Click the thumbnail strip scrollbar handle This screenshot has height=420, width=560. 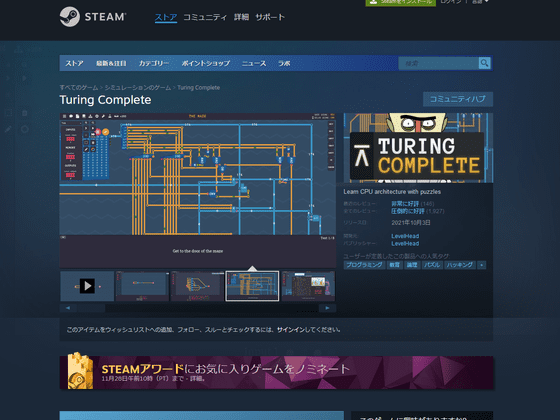click(x=91, y=308)
